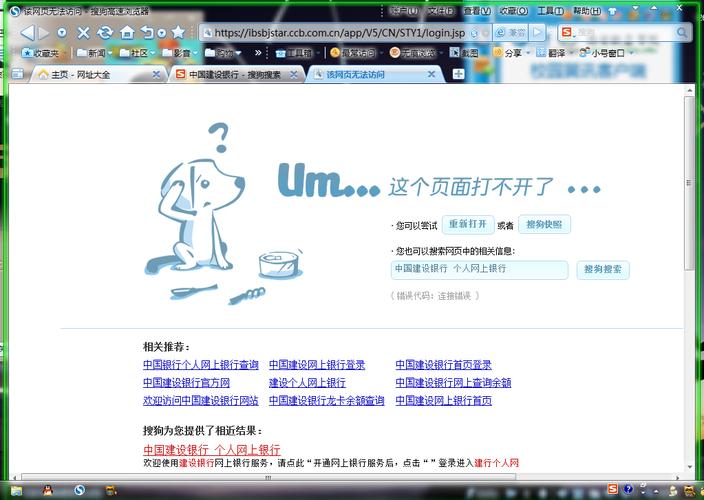The width and height of the screenshot is (704, 500).
Task: Click the horizontal scrollbar at page bottom
Action: 268,478
